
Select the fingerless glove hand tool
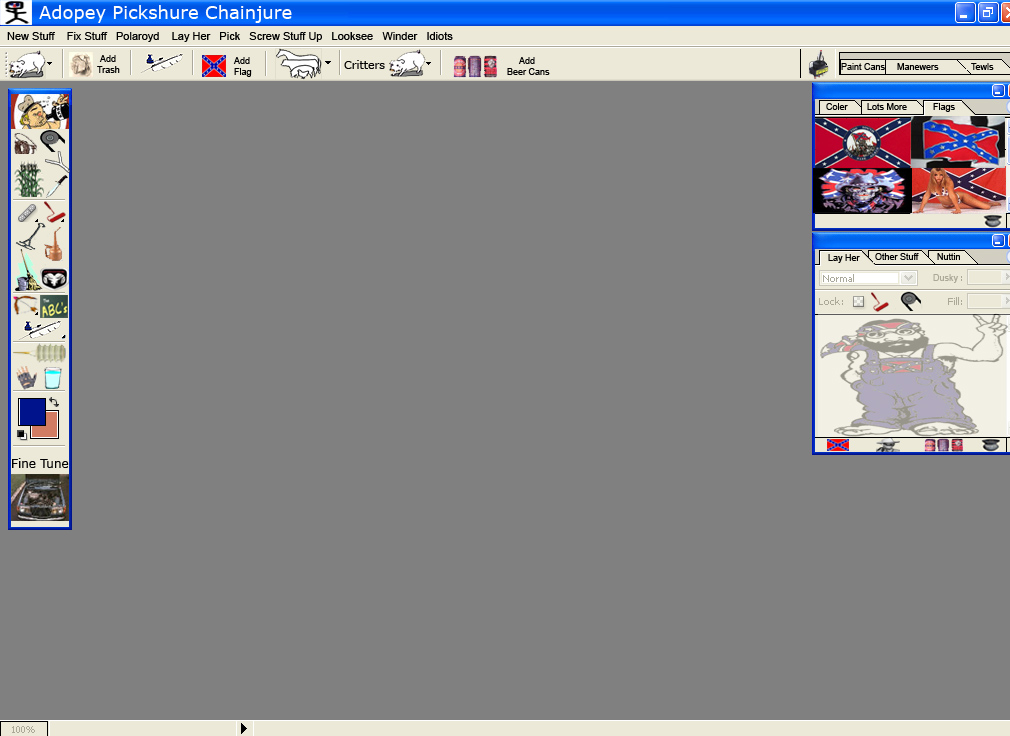point(26,378)
